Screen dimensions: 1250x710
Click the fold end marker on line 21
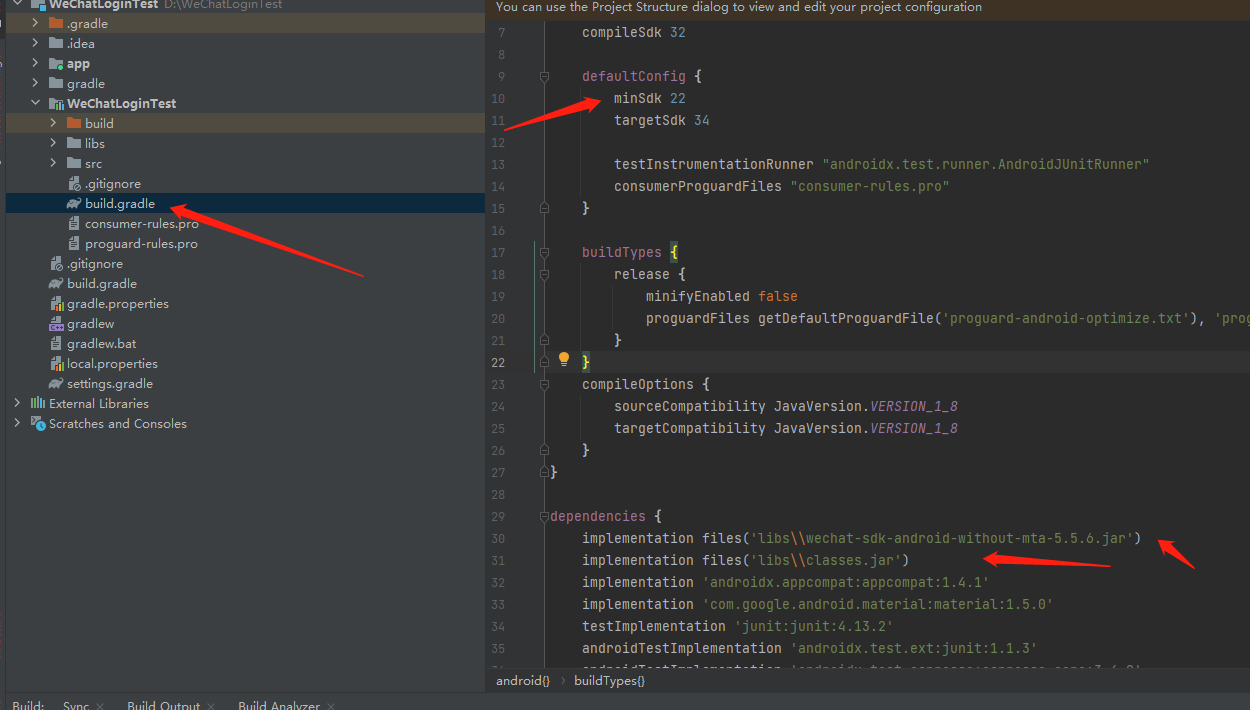pyautogui.click(x=544, y=340)
